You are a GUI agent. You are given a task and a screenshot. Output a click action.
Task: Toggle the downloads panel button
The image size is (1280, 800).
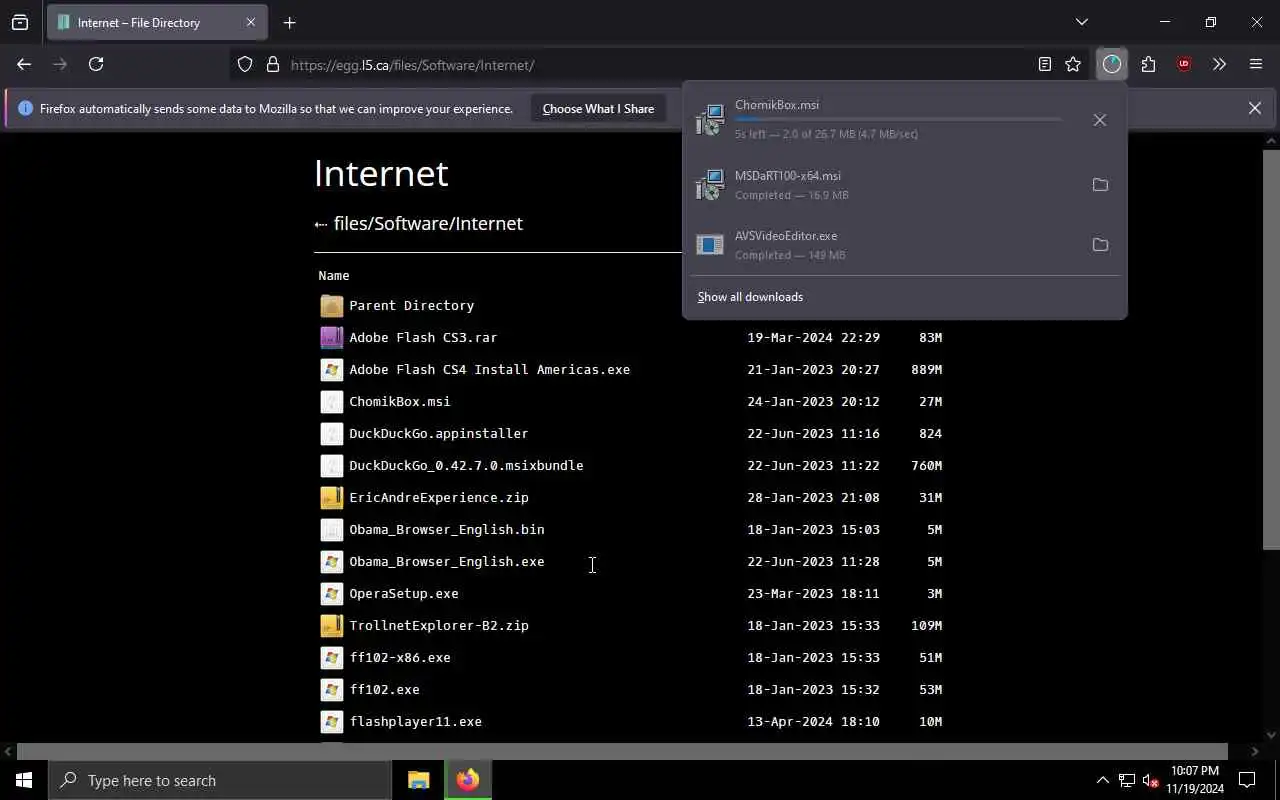coord(1112,64)
